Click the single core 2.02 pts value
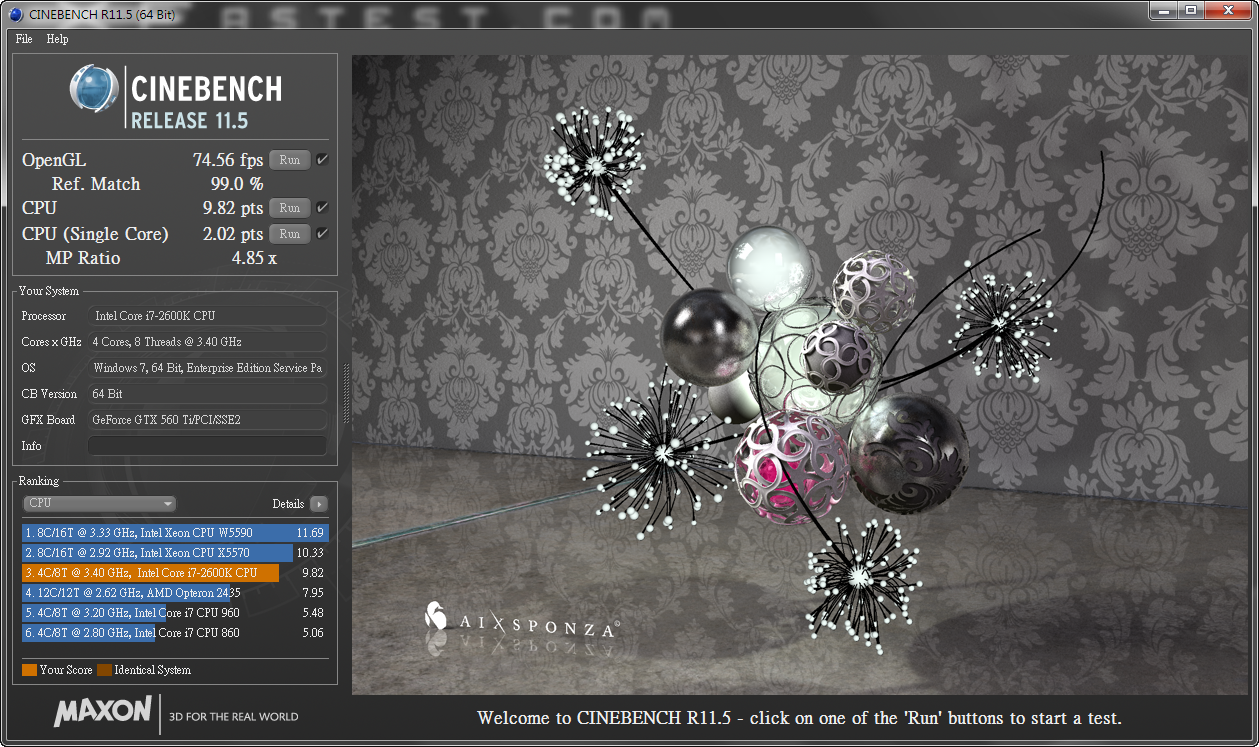This screenshot has width=1259, height=747. pyautogui.click(x=233, y=234)
